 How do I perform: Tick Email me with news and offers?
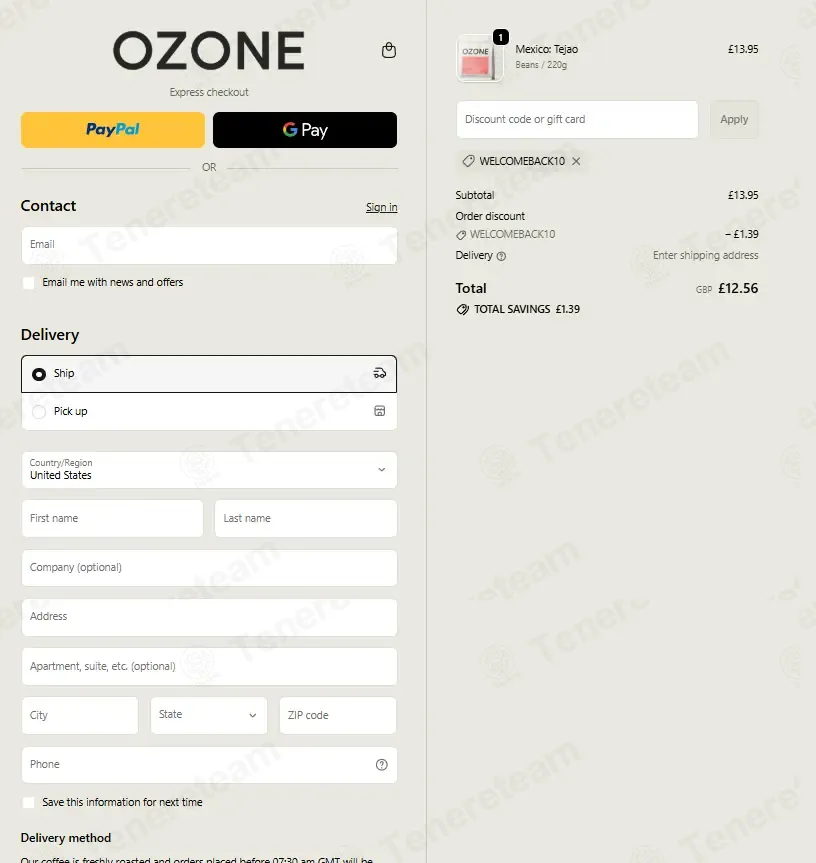click(29, 283)
